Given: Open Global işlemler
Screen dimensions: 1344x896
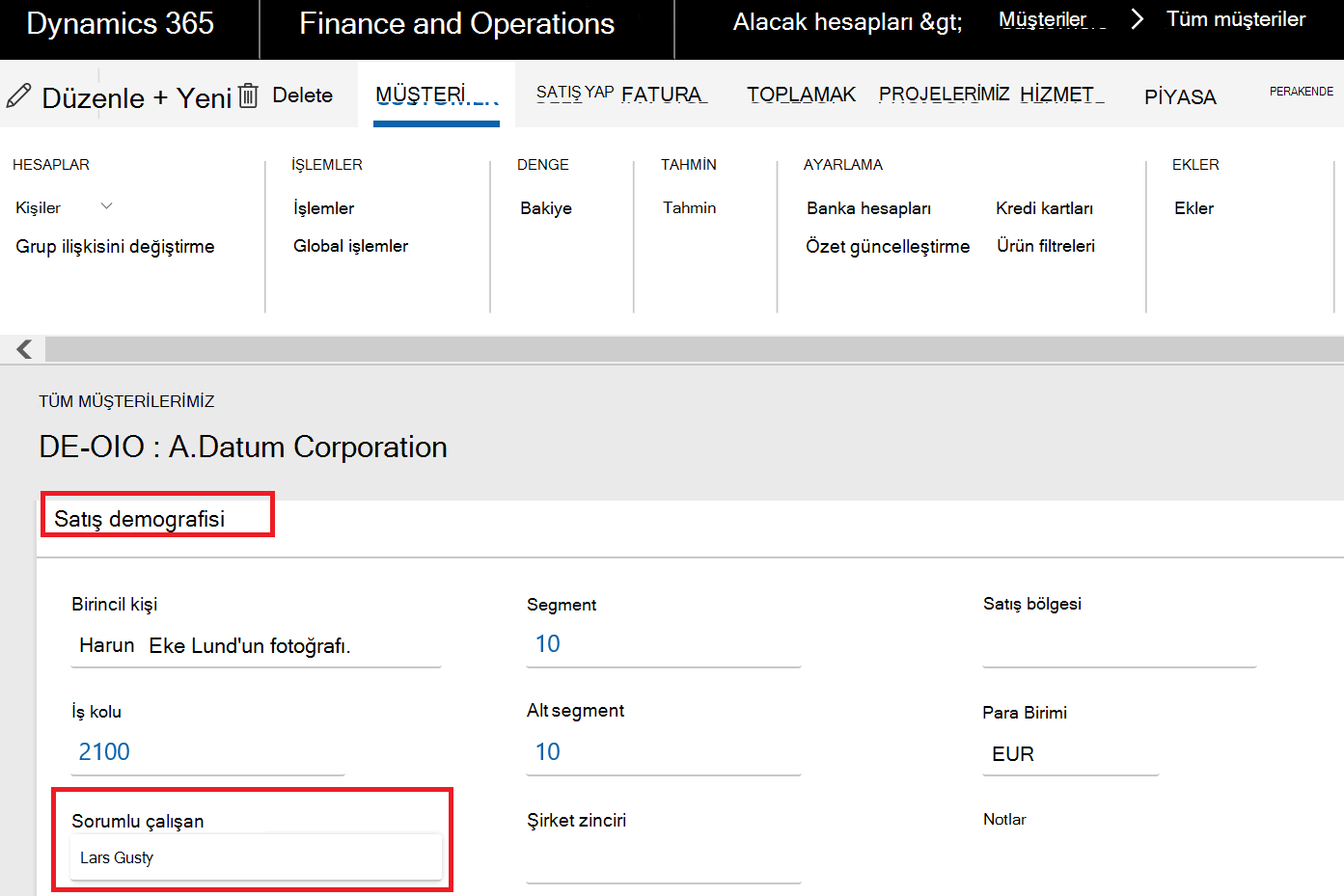Looking at the screenshot, I should (x=350, y=246).
